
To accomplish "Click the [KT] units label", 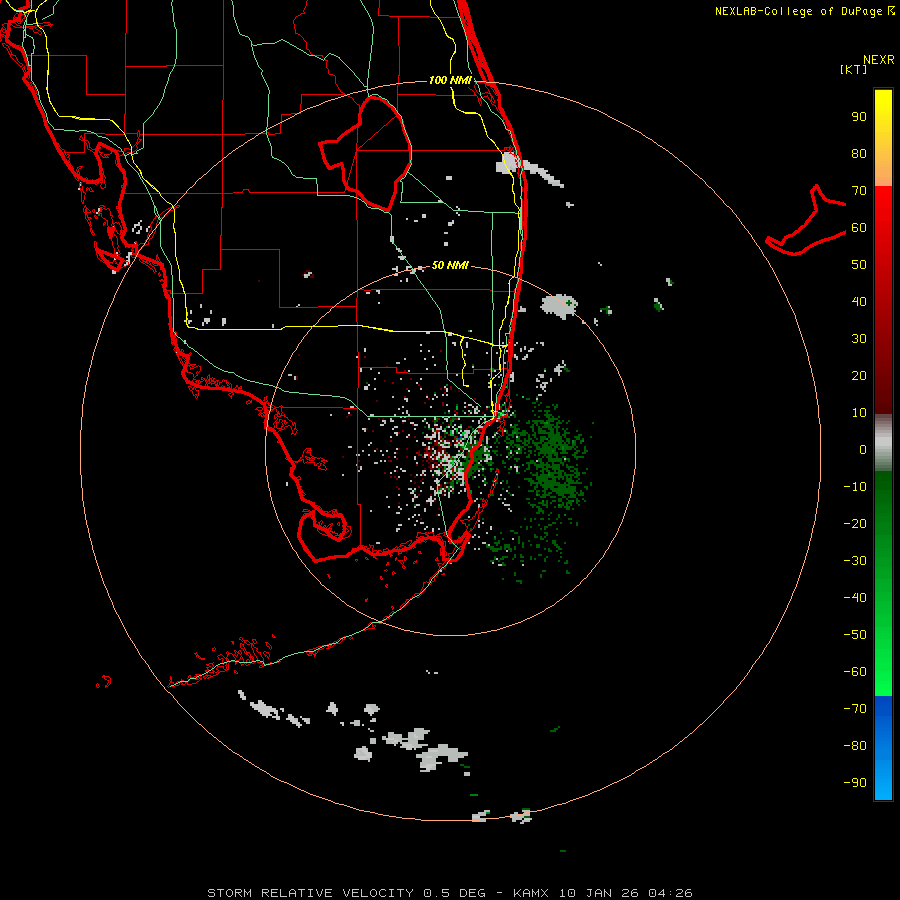I will click(x=853, y=69).
